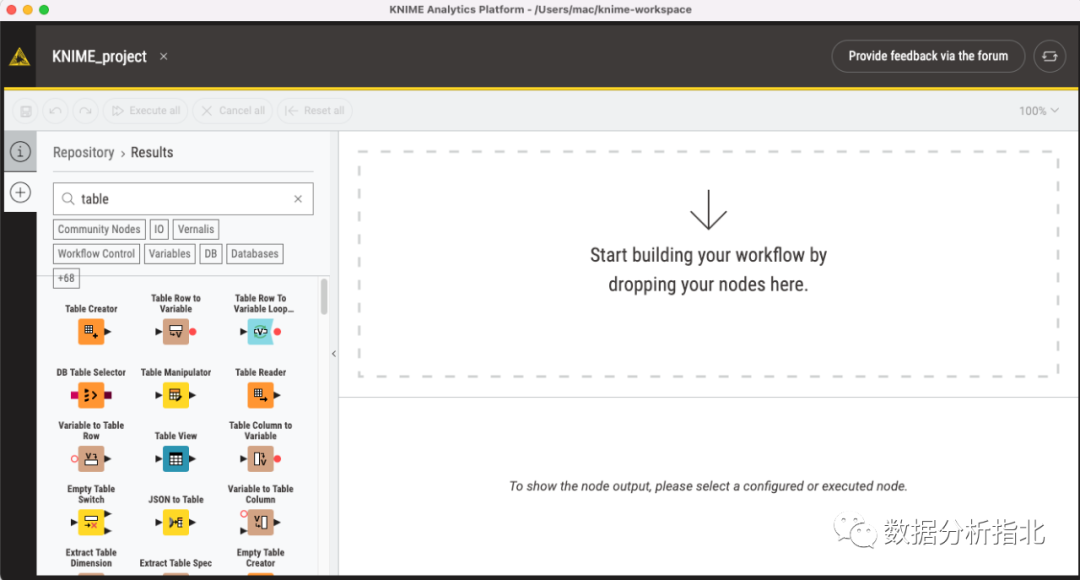This screenshot has width=1080, height=580.
Task: Select the DB Table Selector node icon
Action: [x=91, y=395]
